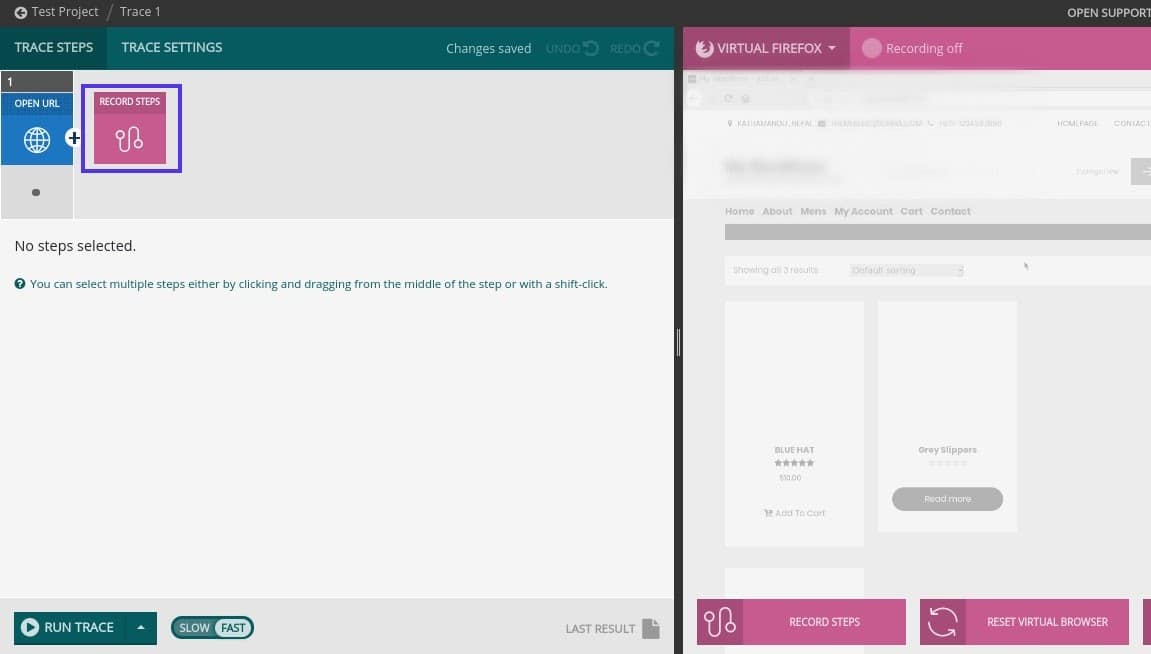Add a new step with the plus button
Image resolution: width=1151 pixels, height=654 pixels.
tap(73, 139)
